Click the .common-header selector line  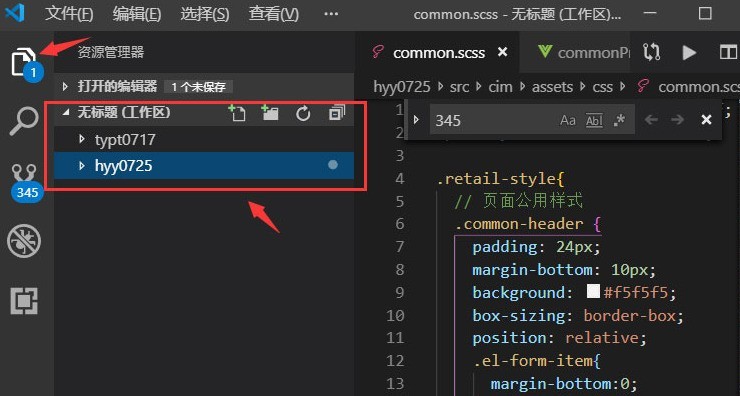[x=528, y=224]
